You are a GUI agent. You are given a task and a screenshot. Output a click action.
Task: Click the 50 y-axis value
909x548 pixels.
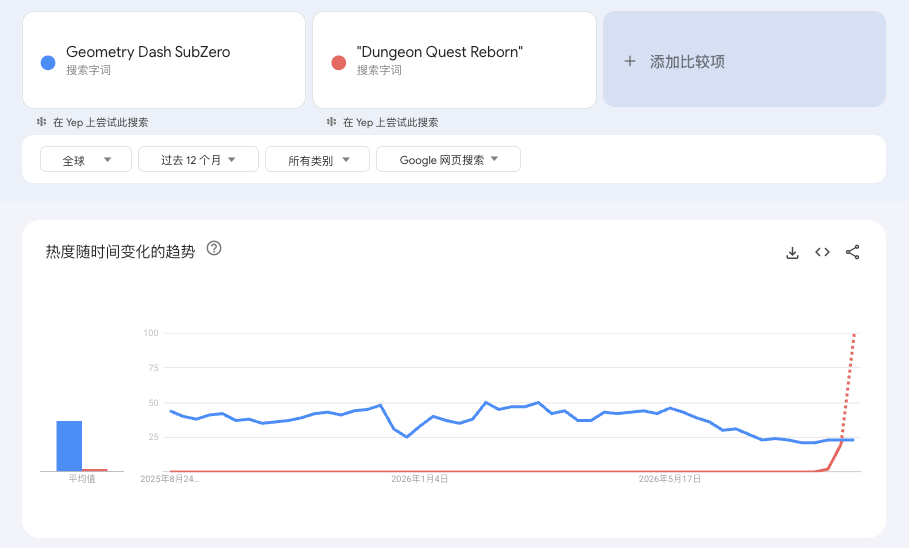[x=153, y=402]
